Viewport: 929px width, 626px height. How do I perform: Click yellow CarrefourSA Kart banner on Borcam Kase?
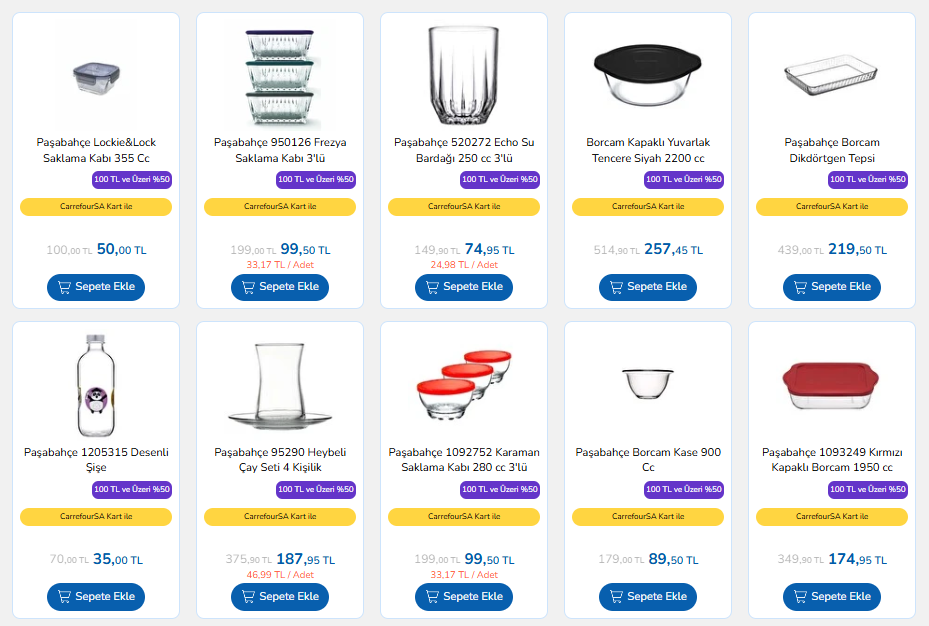click(x=648, y=517)
